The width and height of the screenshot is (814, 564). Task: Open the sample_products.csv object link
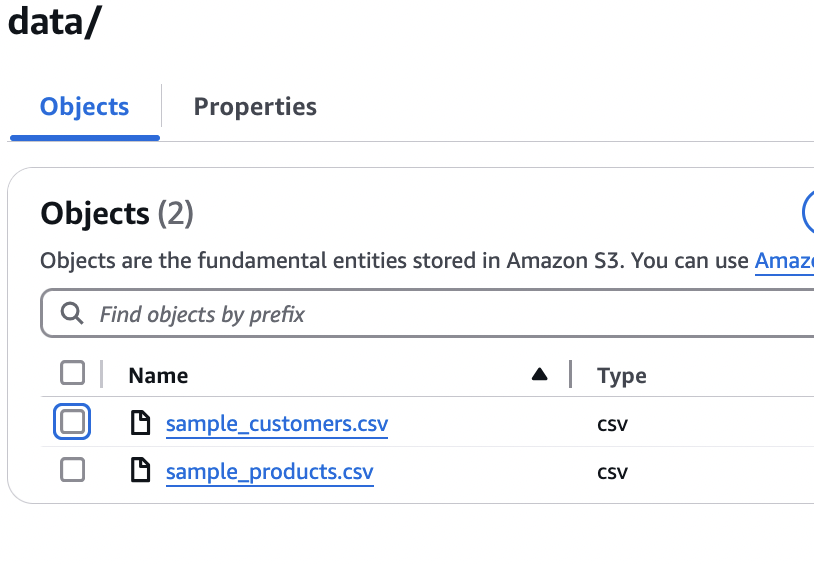(269, 471)
